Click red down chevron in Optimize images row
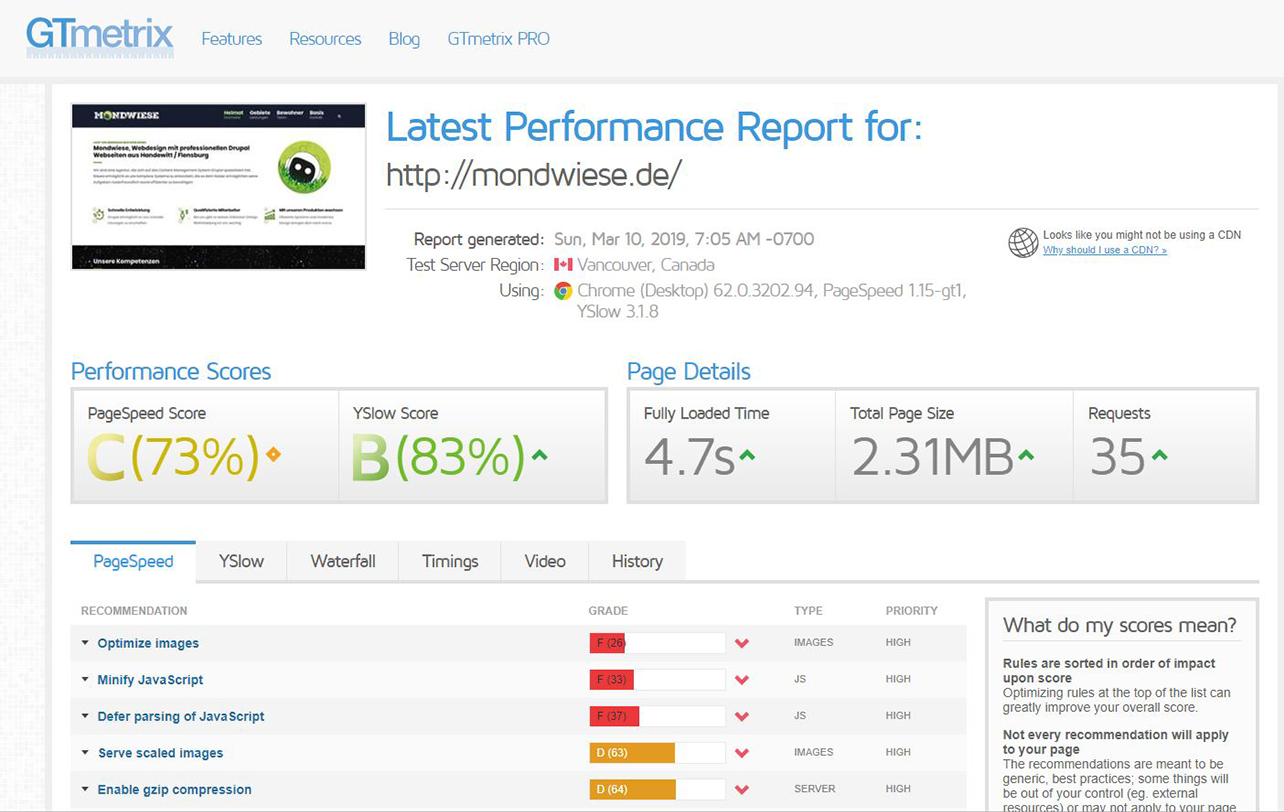Image resolution: width=1284 pixels, height=812 pixels. pos(742,643)
